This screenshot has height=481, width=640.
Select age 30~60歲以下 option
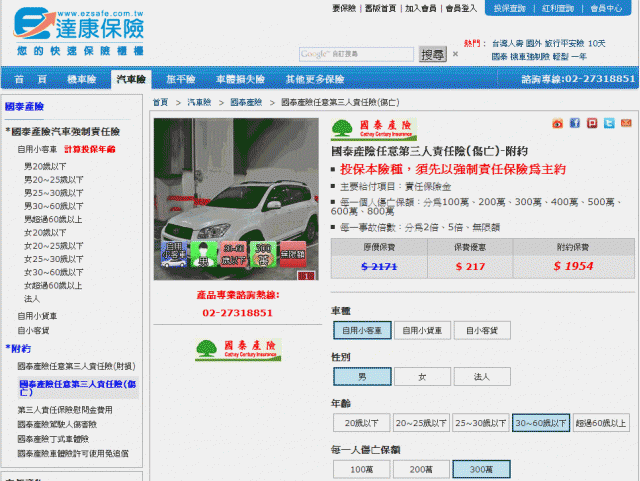pos(540,423)
